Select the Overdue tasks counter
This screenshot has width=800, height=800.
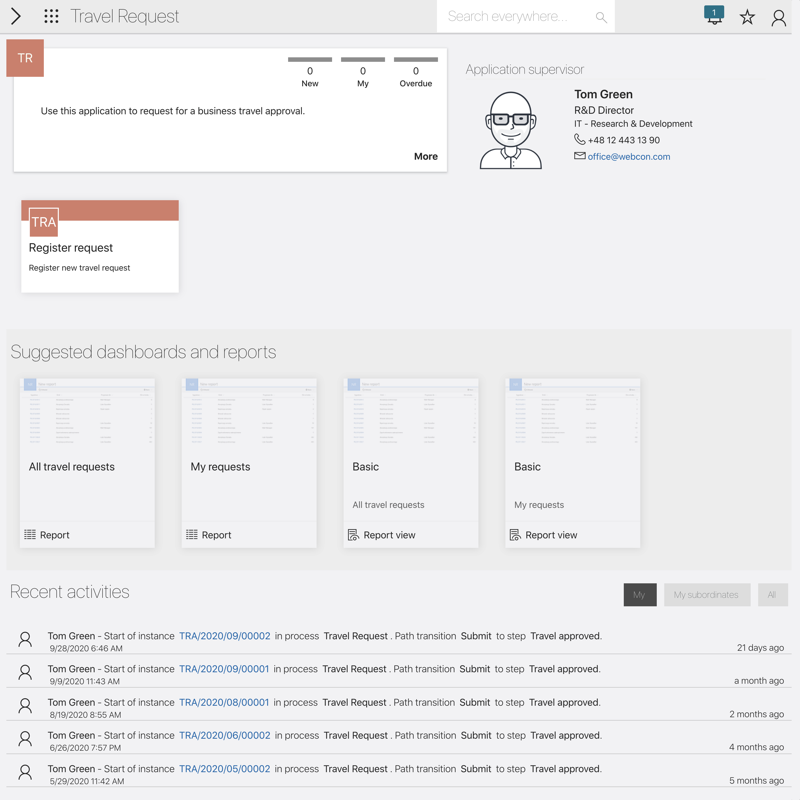[416, 73]
